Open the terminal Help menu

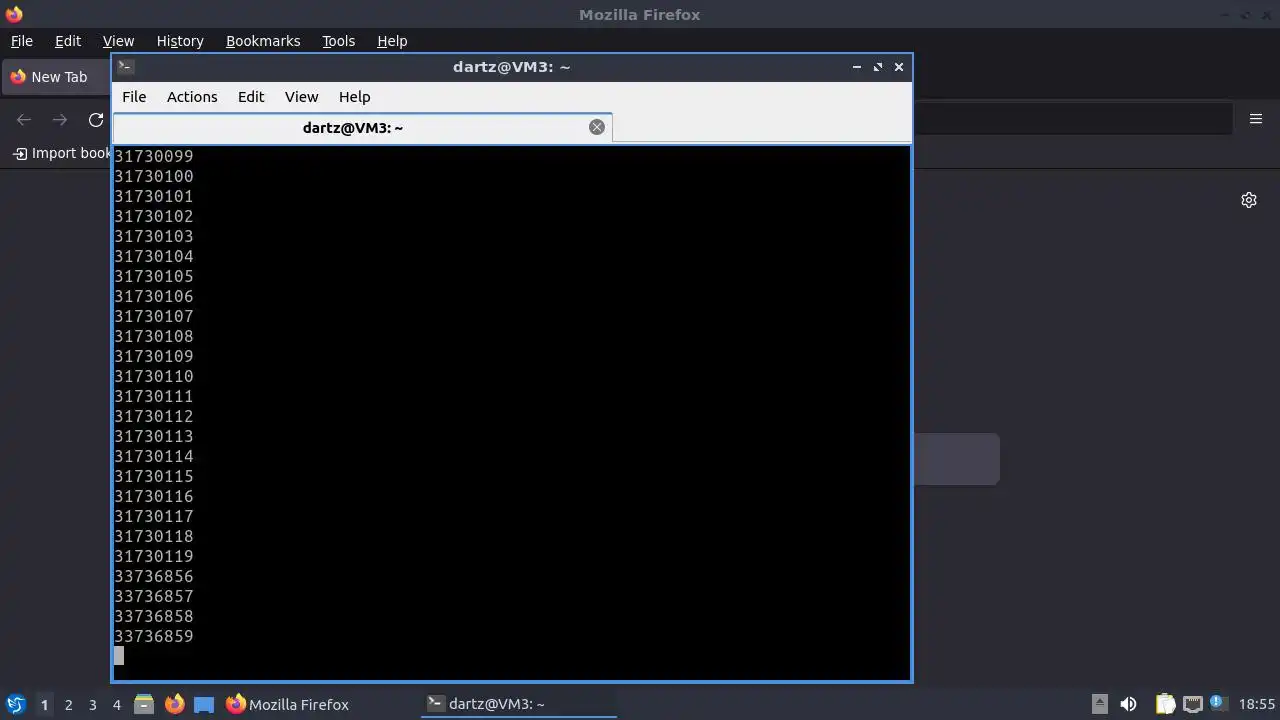(x=355, y=97)
